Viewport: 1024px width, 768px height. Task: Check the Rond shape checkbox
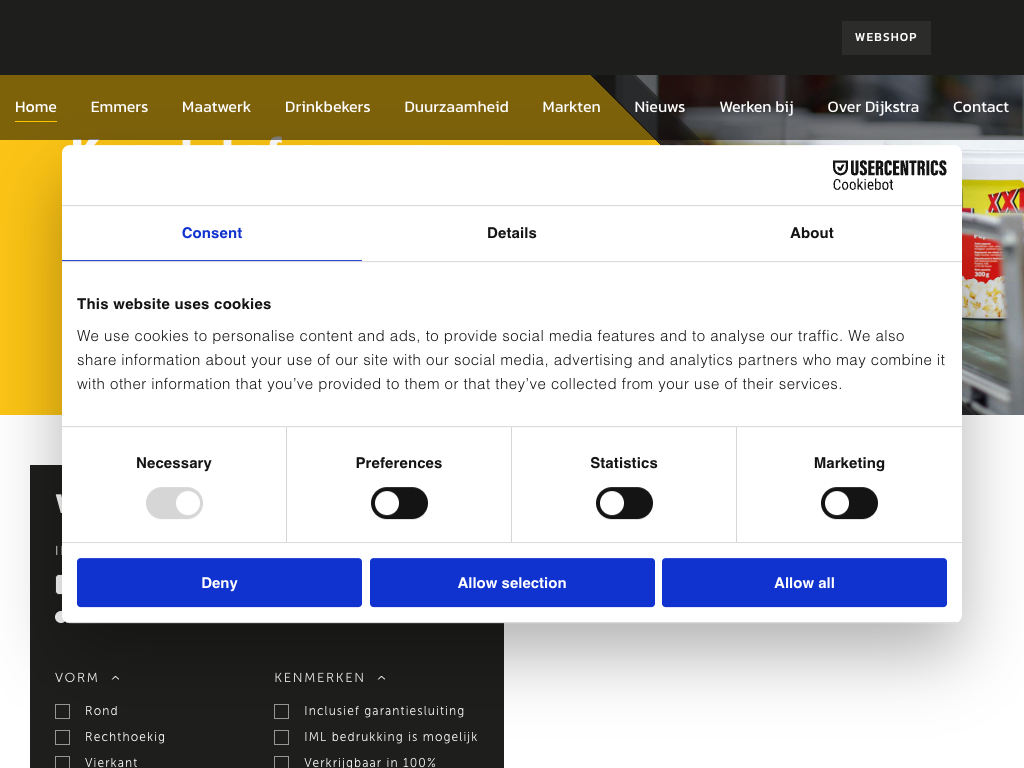63,711
